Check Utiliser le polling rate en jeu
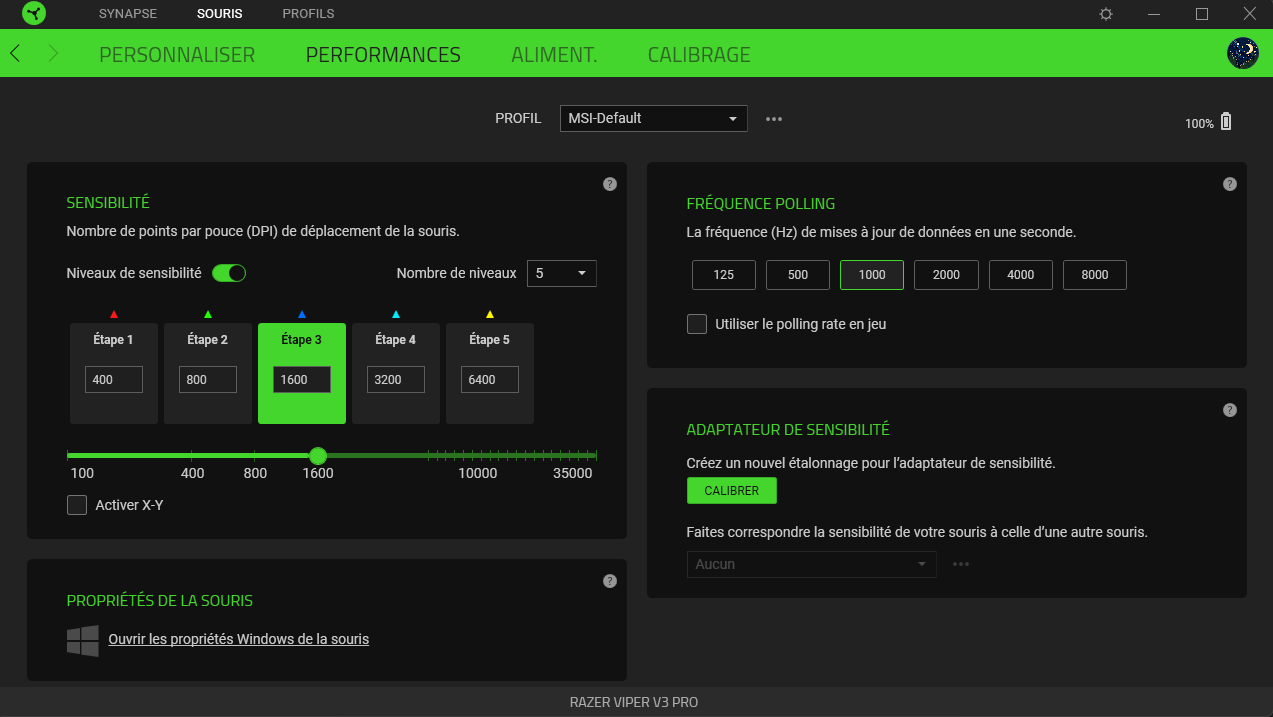 pos(697,324)
